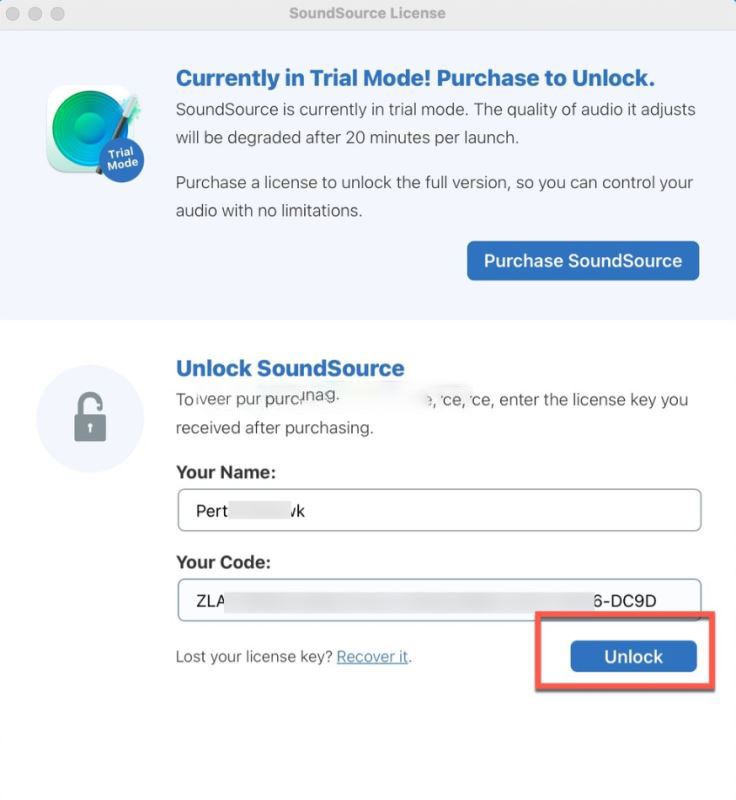The width and height of the screenshot is (736, 800).
Task: Click the Currently in Trial Mode heading
Action: (415, 78)
